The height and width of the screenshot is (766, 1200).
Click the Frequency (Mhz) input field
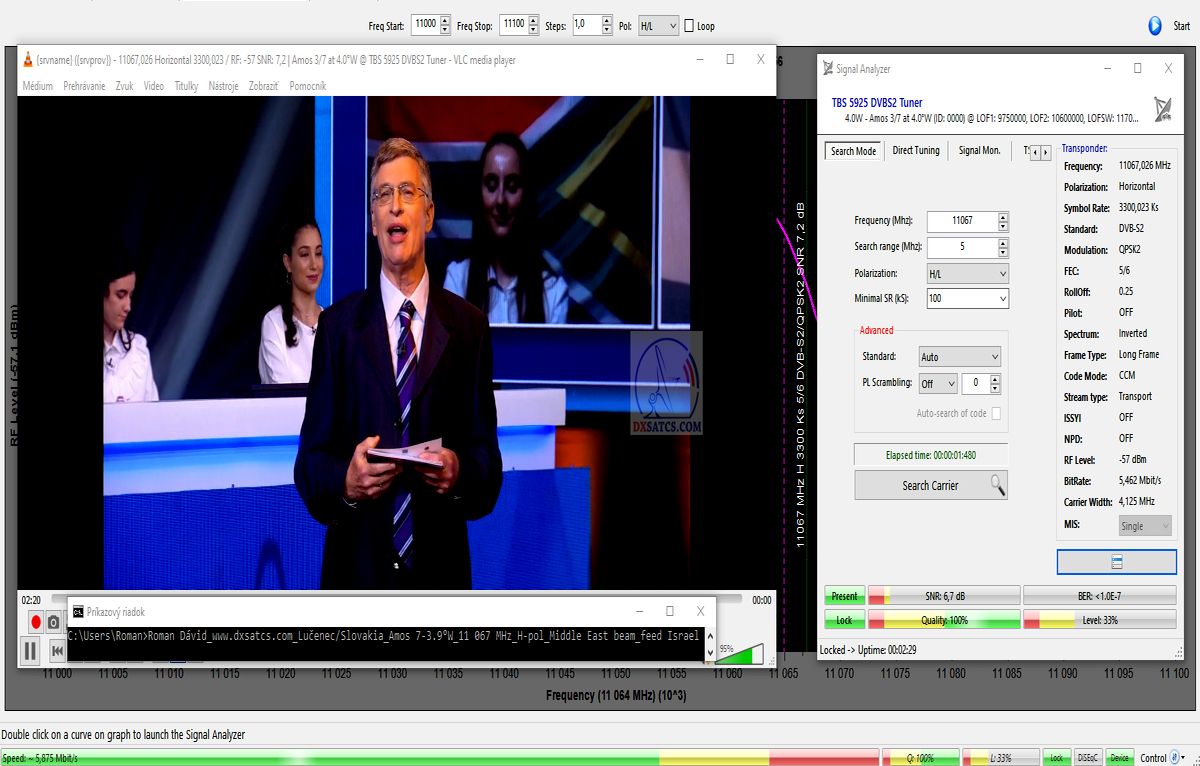pos(961,221)
